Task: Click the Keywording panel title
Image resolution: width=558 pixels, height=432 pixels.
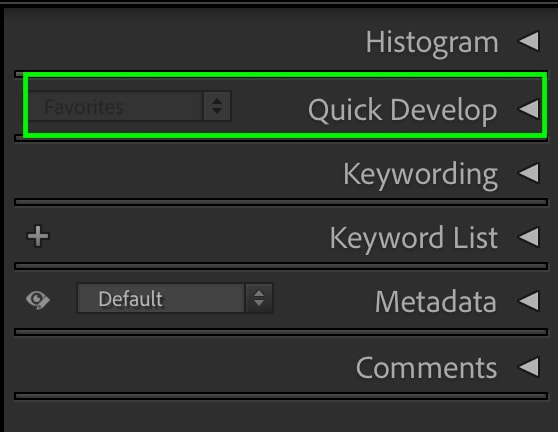Action: coord(420,175)
